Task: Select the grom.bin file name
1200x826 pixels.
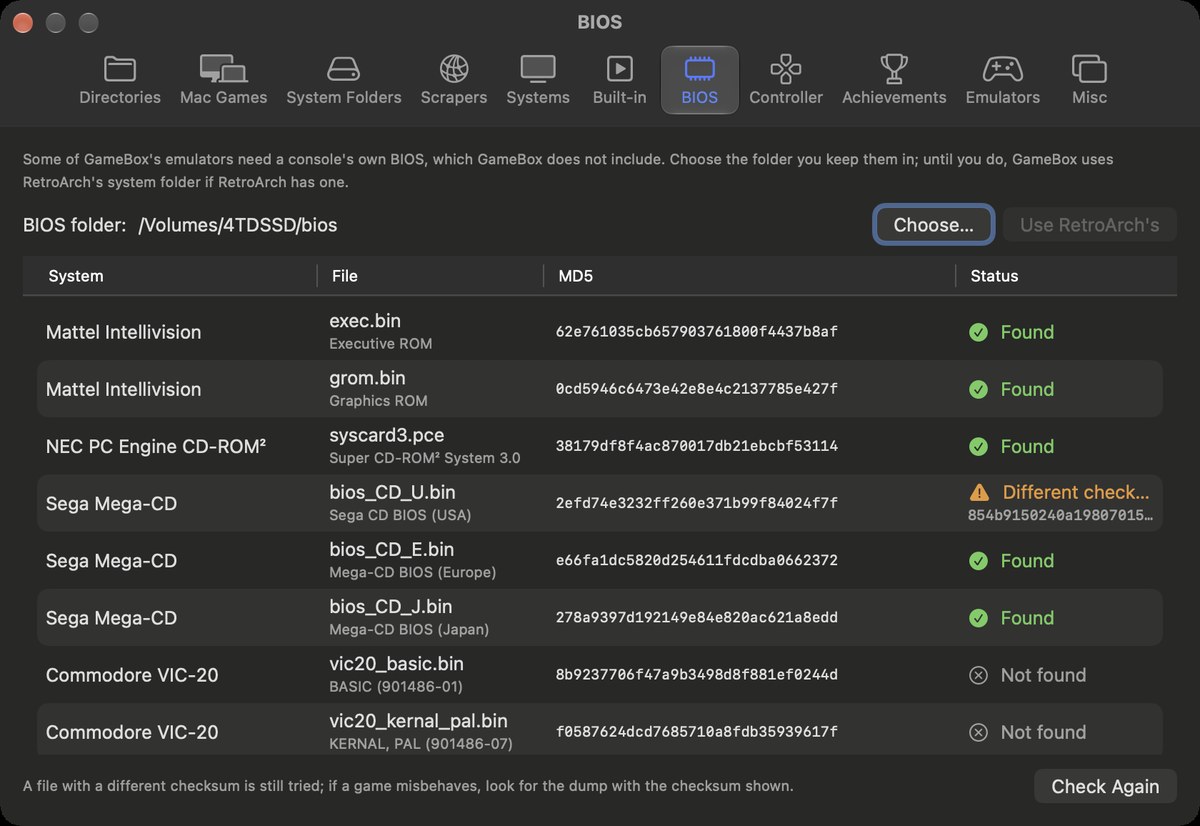Action: click(367, 378)
